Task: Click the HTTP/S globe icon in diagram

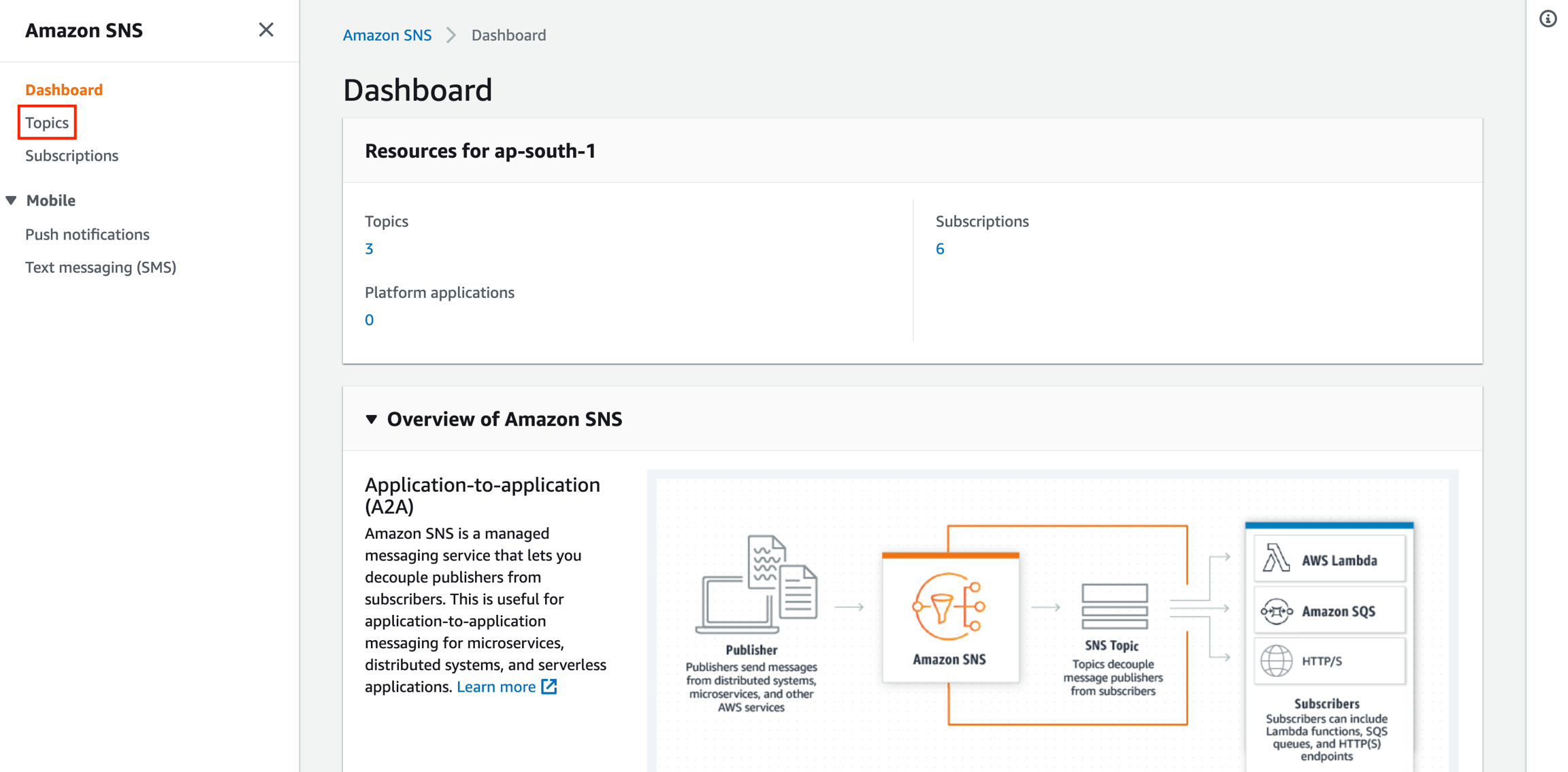Action: pos(1276,661)
